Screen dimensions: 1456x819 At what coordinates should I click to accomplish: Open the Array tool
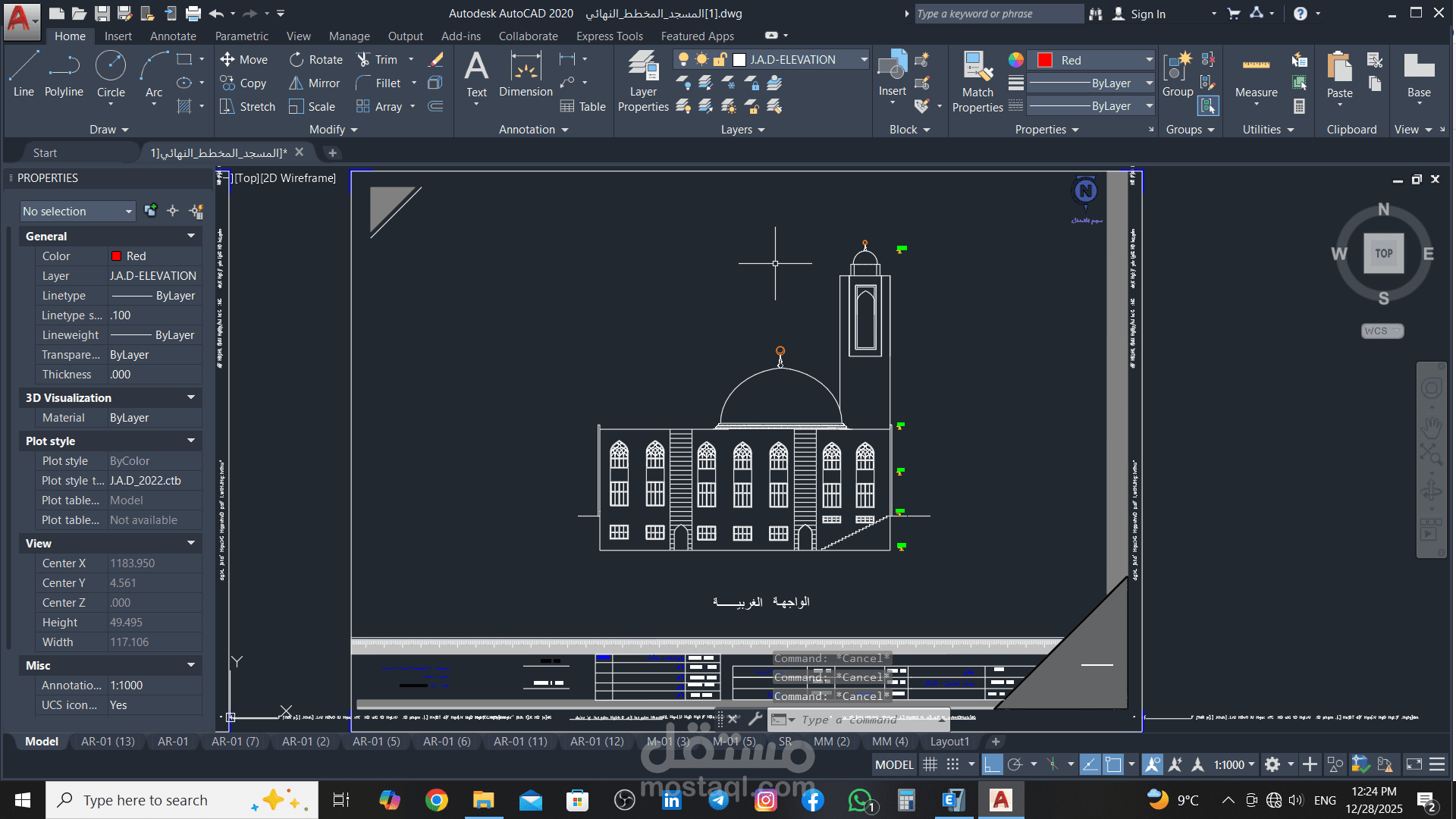tap(379, 107)
